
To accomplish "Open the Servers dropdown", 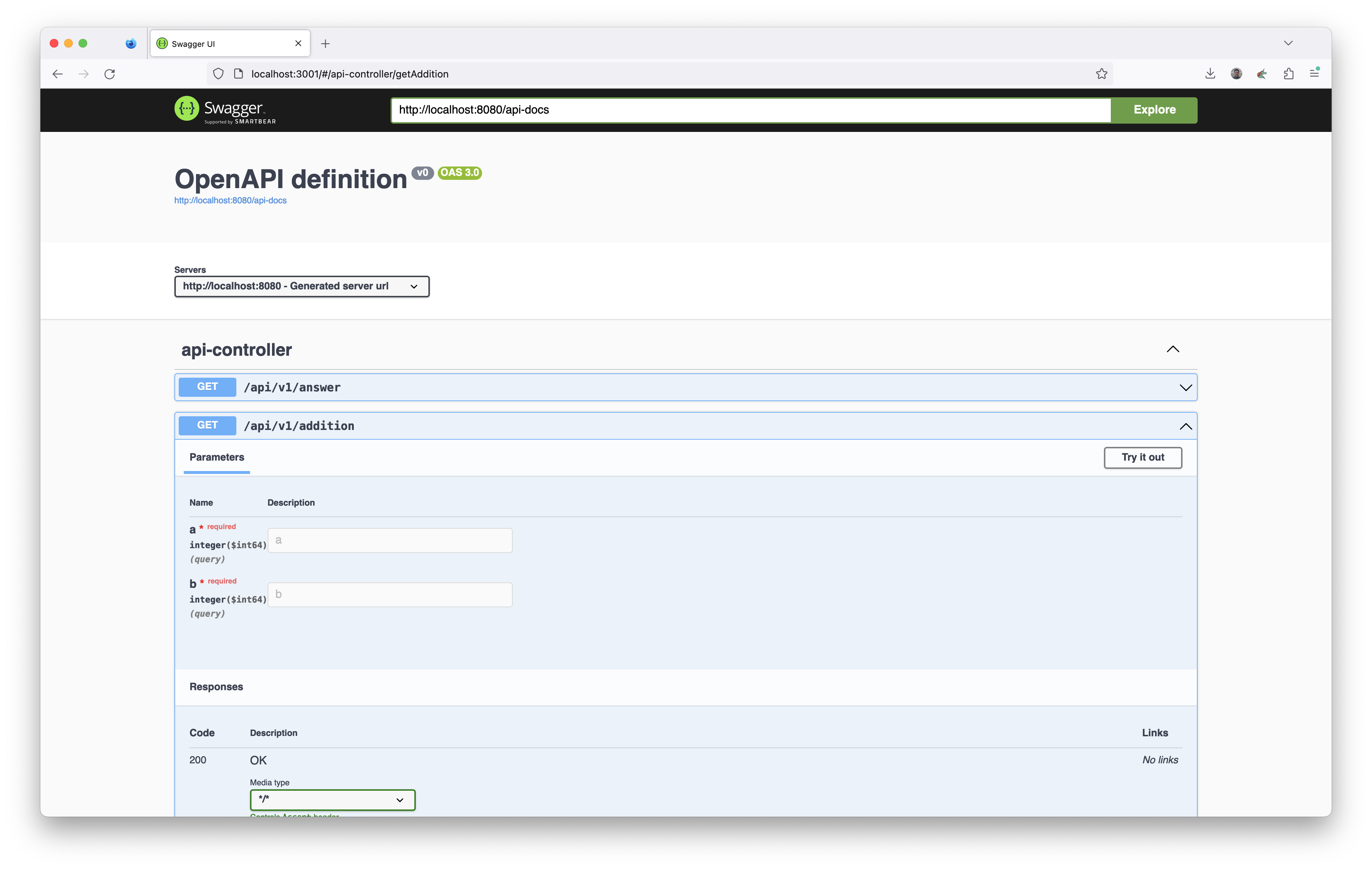I will (302, 286).
